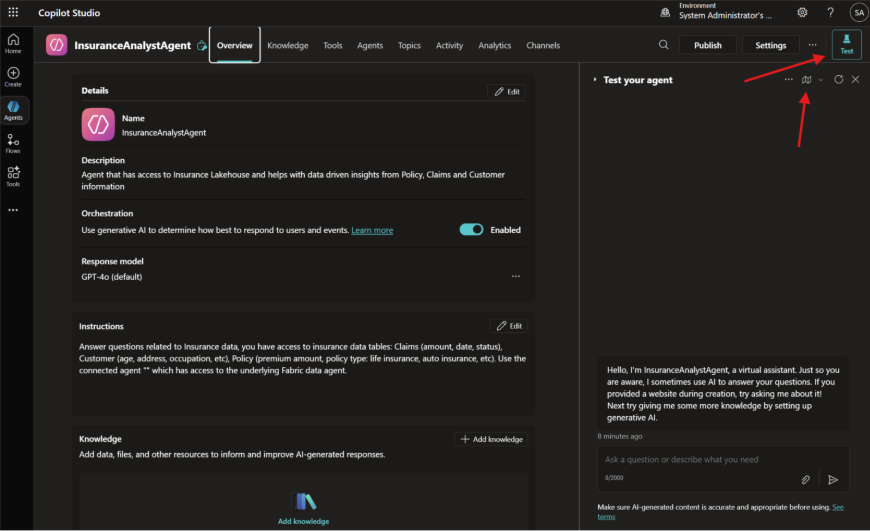The width and height of the screenshot is (870, 531).
Task: Switch to the Activity tab
Action: click(449, 45)
